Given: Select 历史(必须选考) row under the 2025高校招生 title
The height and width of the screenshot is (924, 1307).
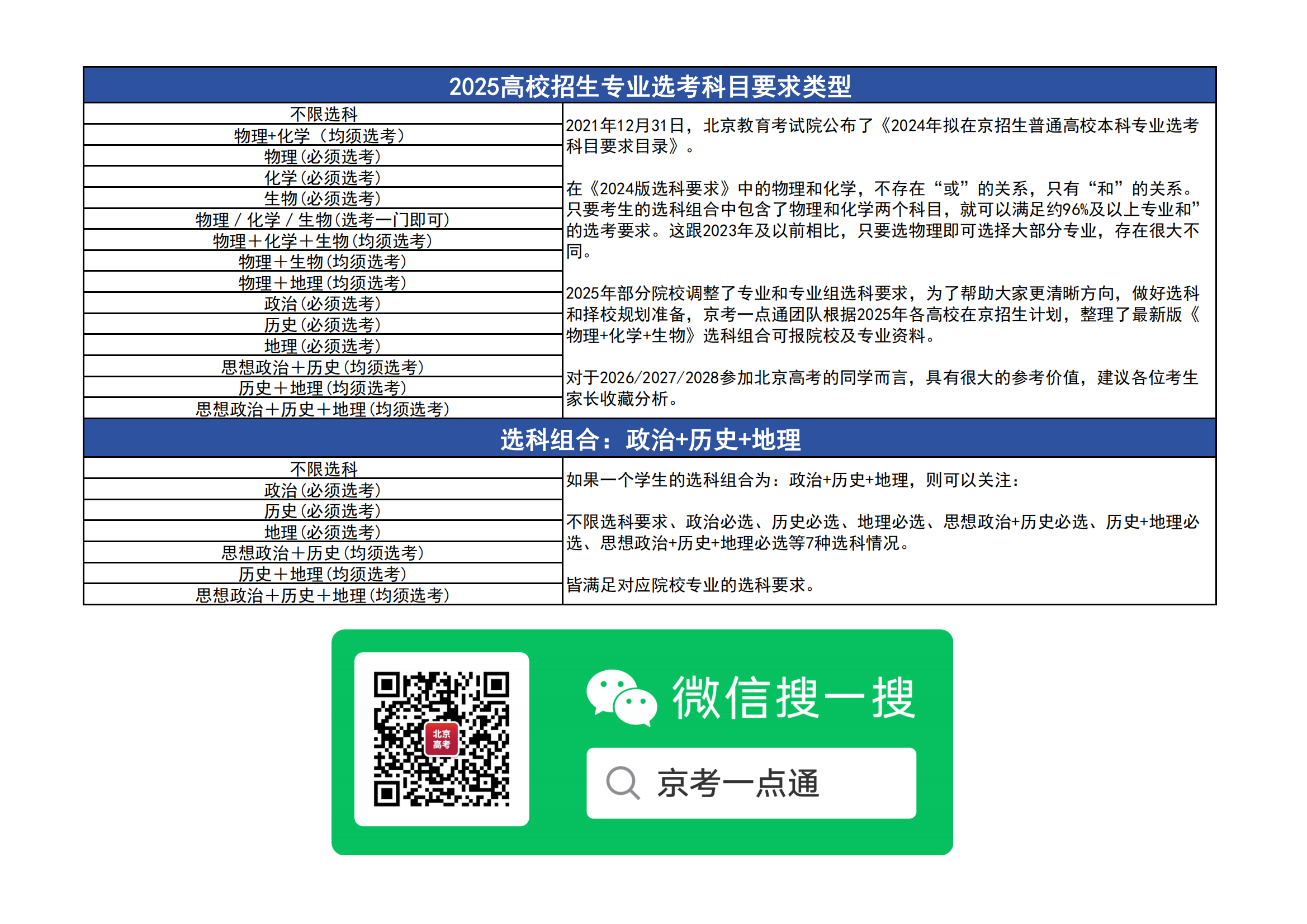Looking at the screenshot, I should coord(323,325).
